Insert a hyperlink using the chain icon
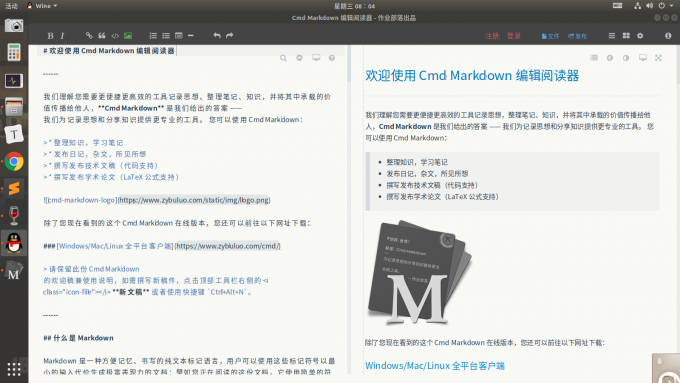 pos(89,36)
